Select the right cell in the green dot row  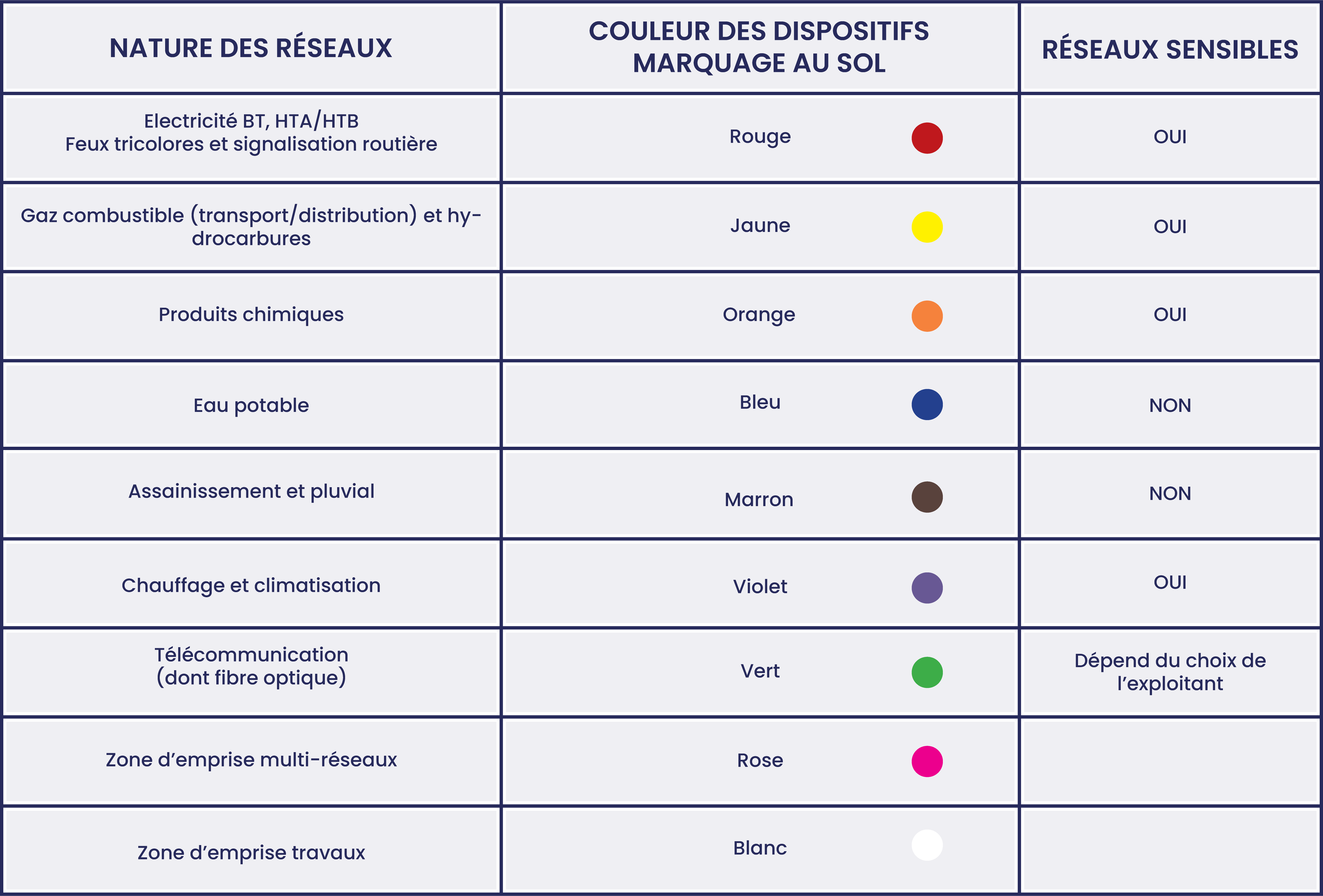1170,672
